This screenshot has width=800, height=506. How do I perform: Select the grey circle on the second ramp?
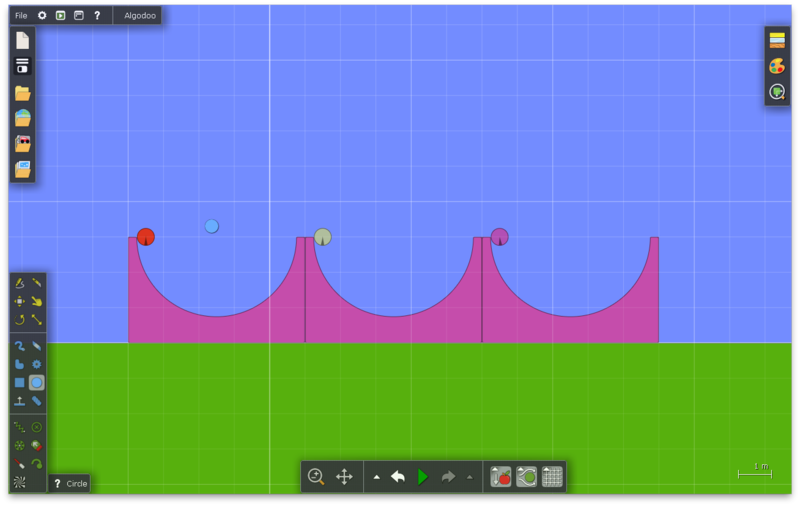[x=322, y=237]
